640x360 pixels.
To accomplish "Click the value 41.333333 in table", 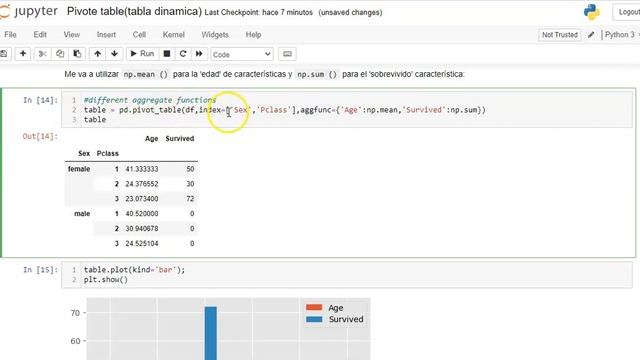I will tap(142, 169).
